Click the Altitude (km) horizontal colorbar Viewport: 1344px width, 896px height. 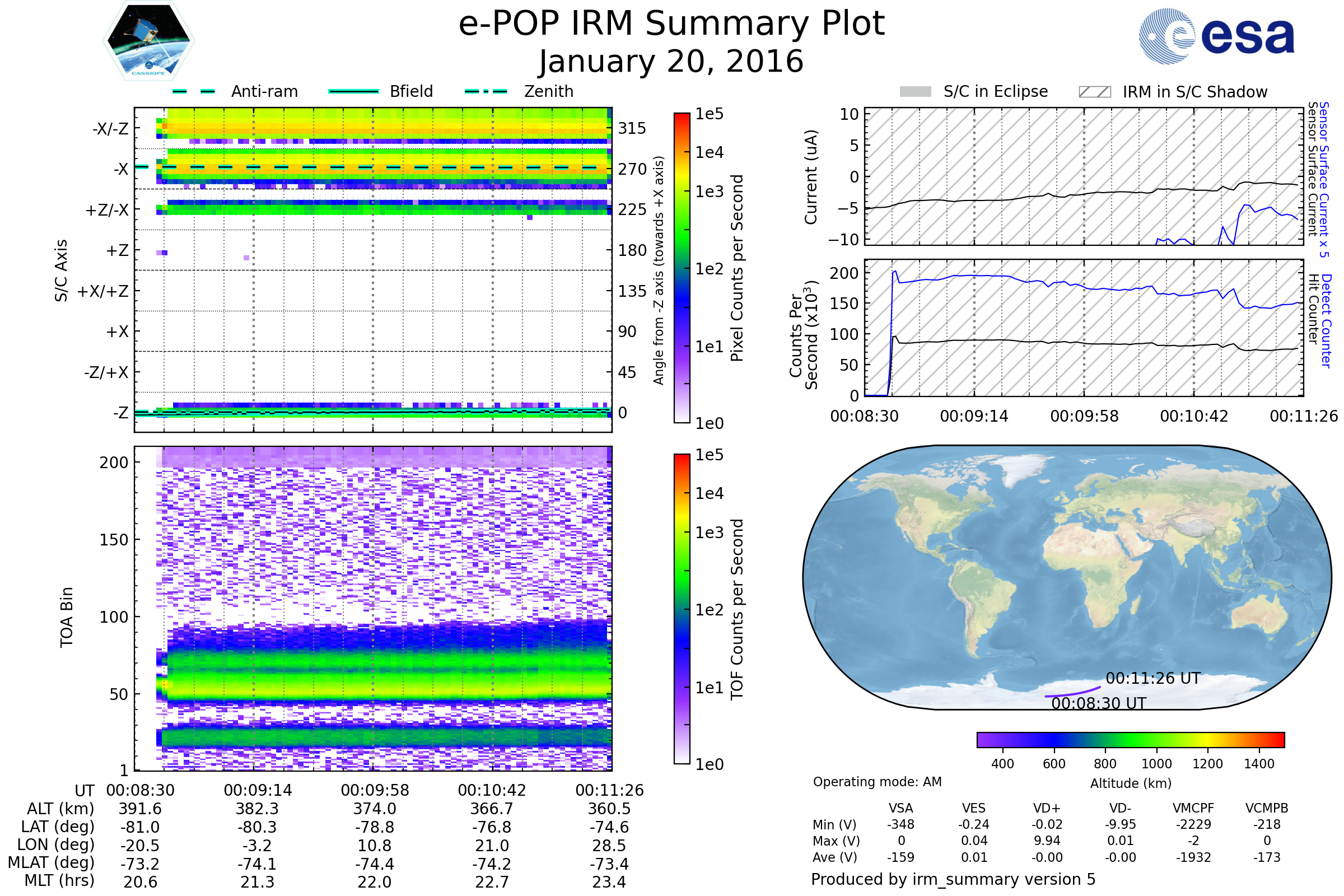1131,740
